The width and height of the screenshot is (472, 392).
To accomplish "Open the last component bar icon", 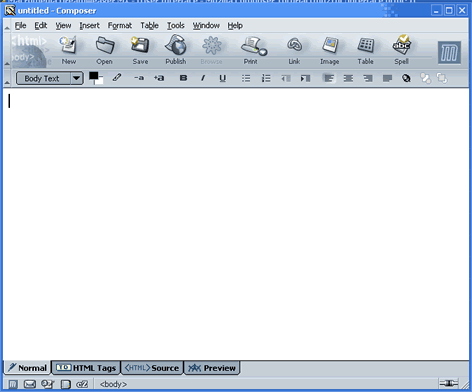I will [82, 384].
